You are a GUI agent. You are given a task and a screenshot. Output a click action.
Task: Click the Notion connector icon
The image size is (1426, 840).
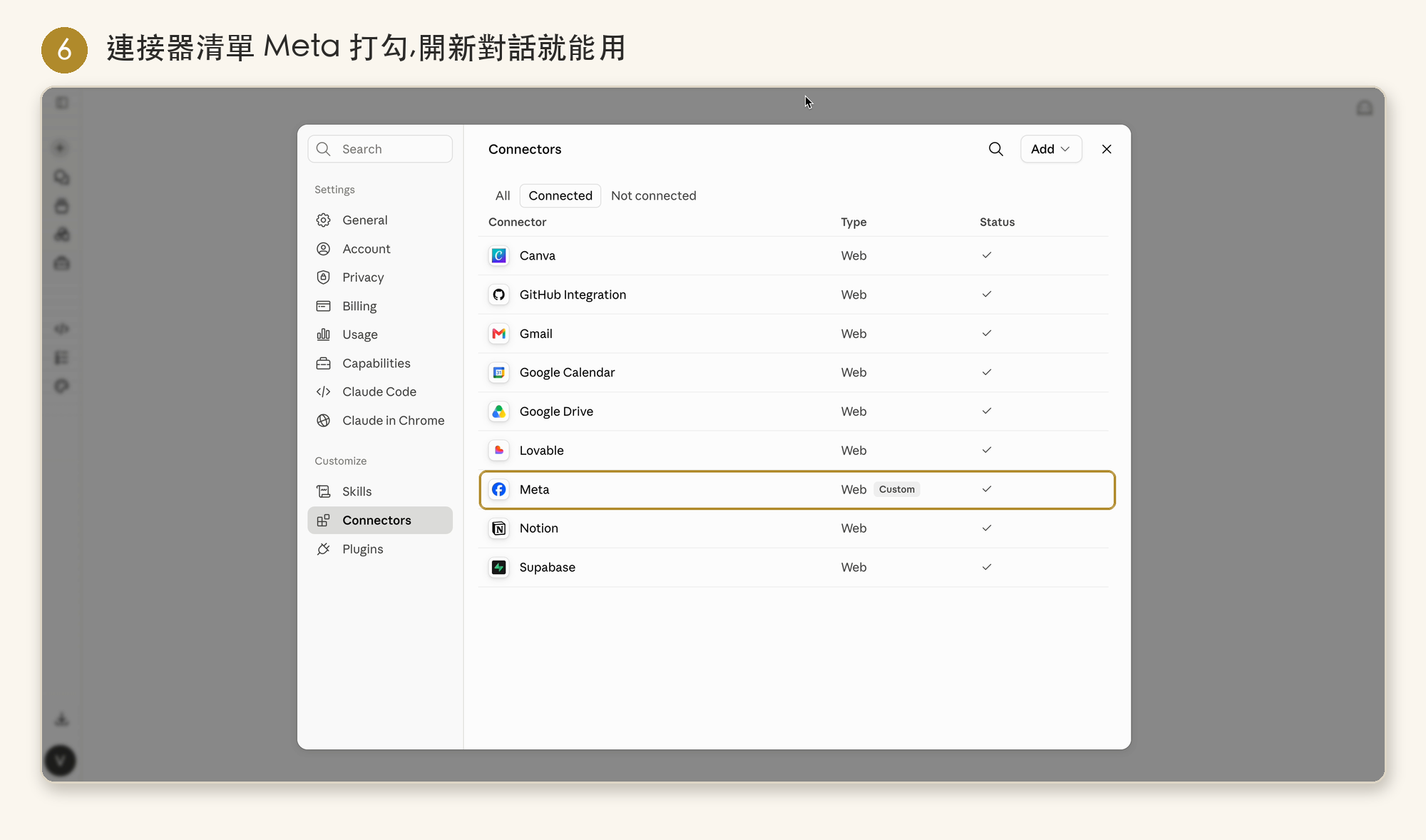[x=499, y=528]
